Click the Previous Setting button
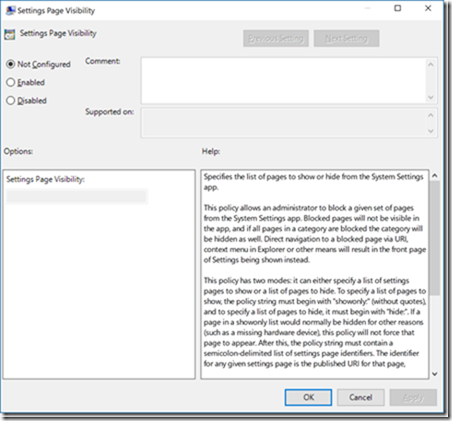This screenshot has width=452, height=421. click(276, 39)
